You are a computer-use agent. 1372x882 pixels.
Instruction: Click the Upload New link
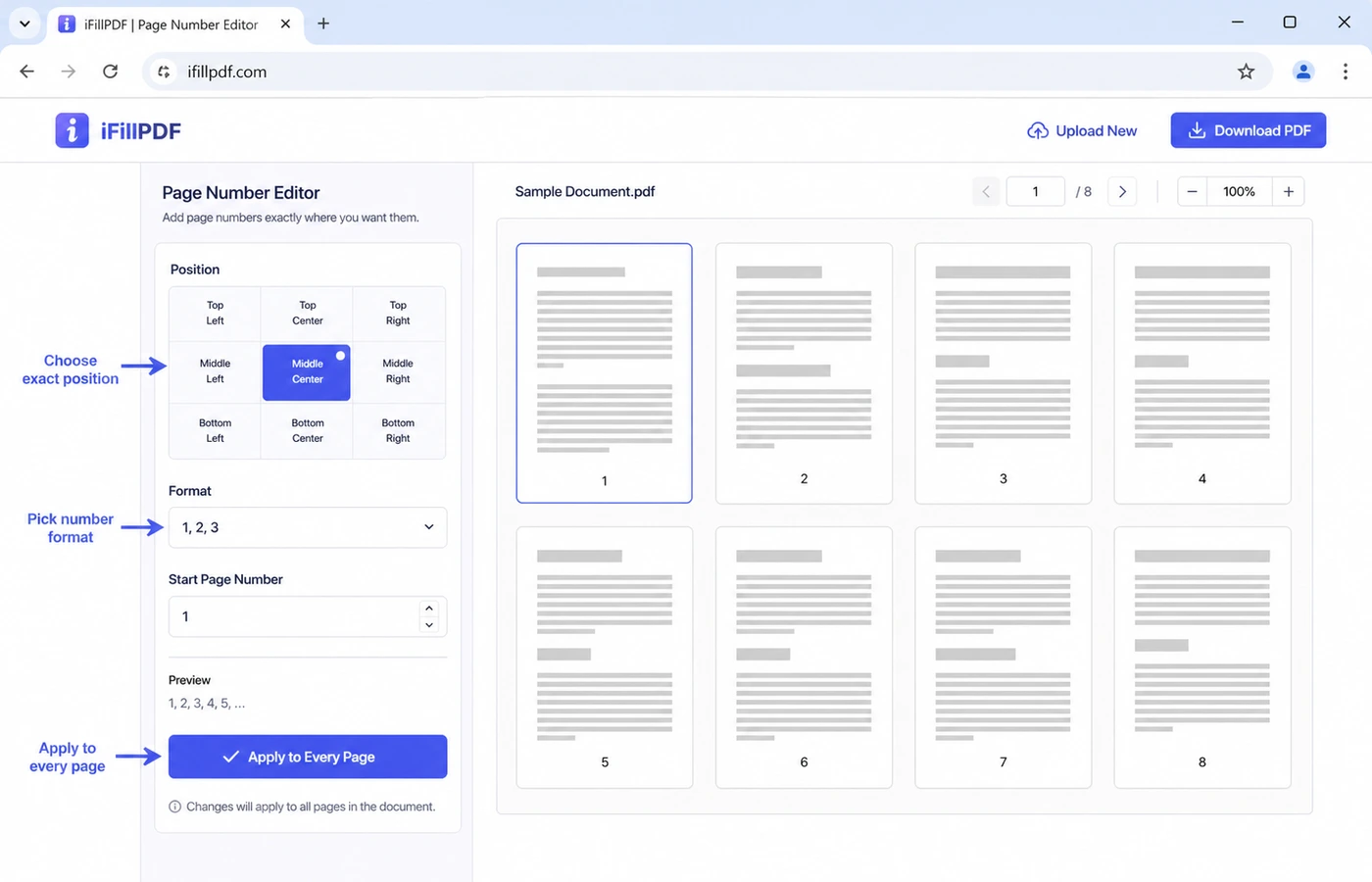pyautogui.click(x=1082, y=130)
